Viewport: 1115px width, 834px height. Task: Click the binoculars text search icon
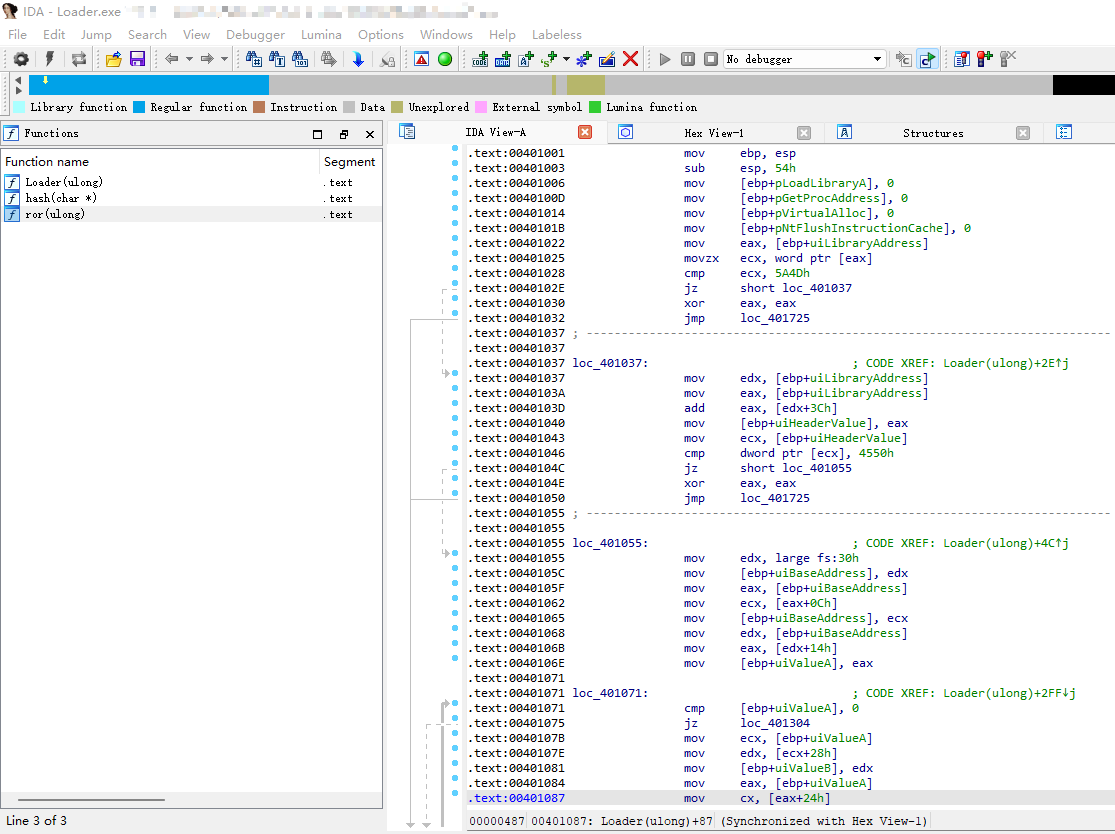coord(277,59)
